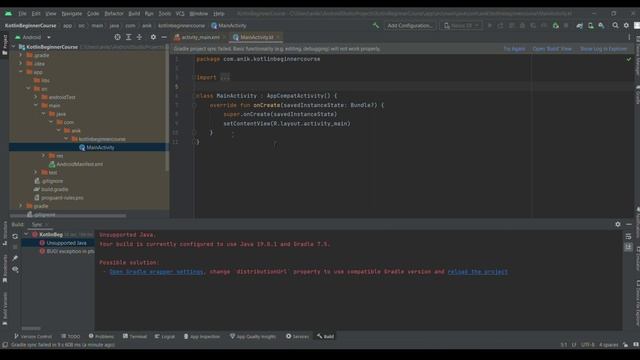Open the Build menu
The height and width of the screenshot is (360, 640).
coord(134,13)
